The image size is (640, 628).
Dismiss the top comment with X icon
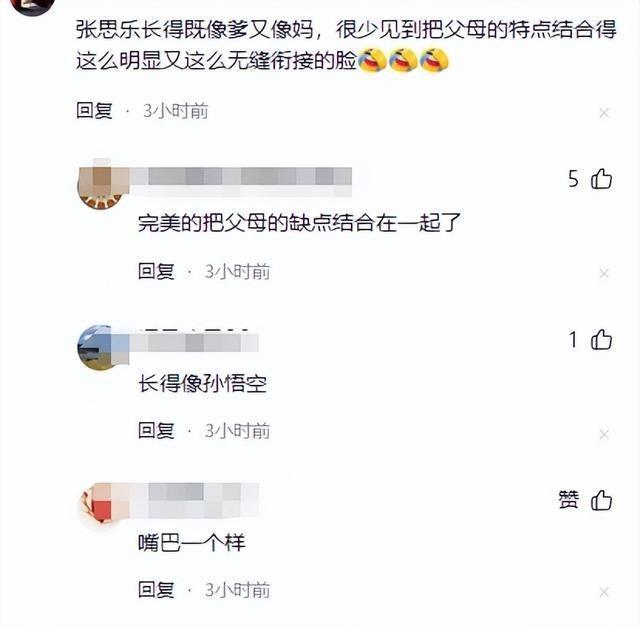coord(604,113)
